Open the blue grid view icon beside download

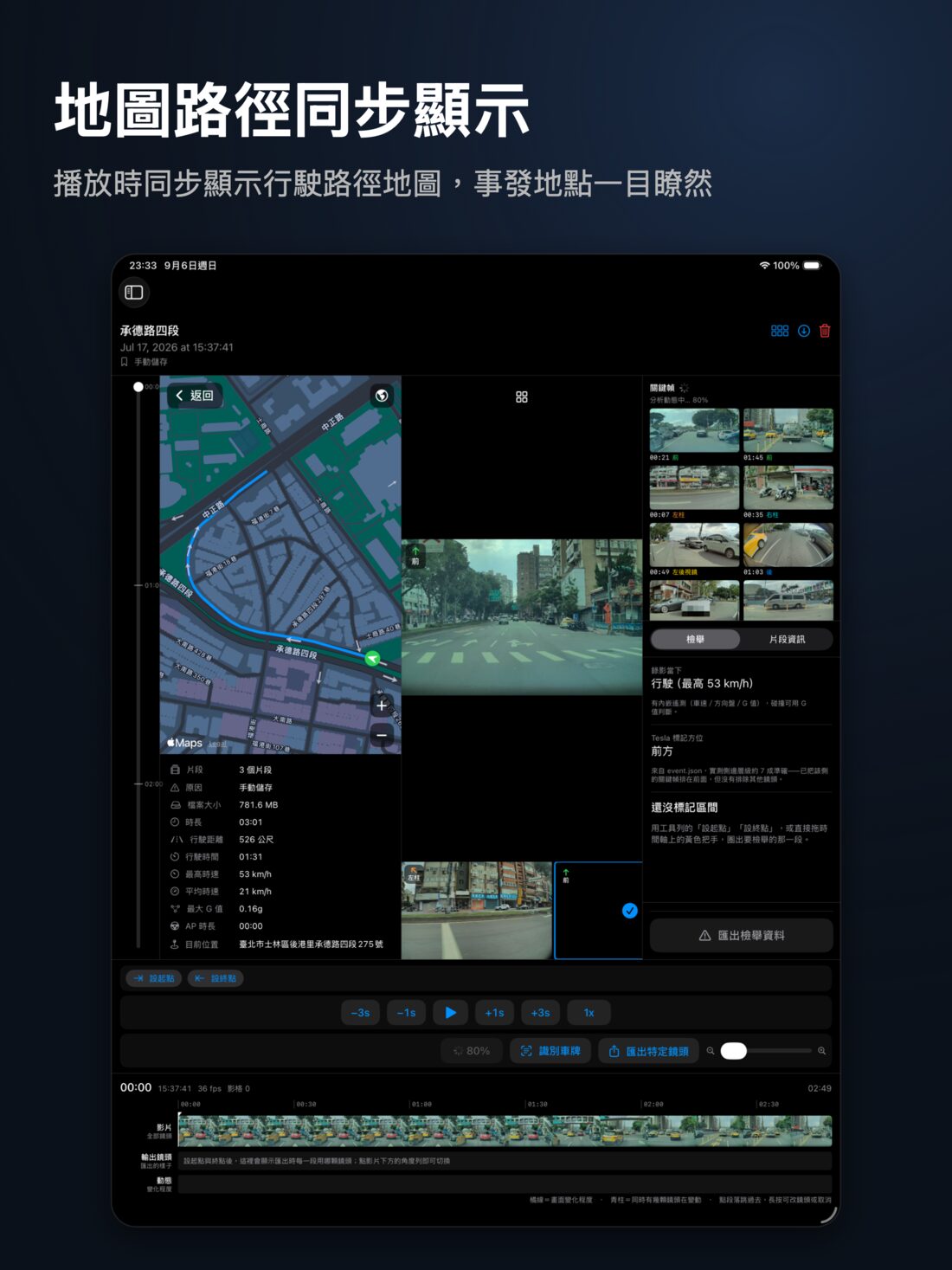tap(779, 331)
